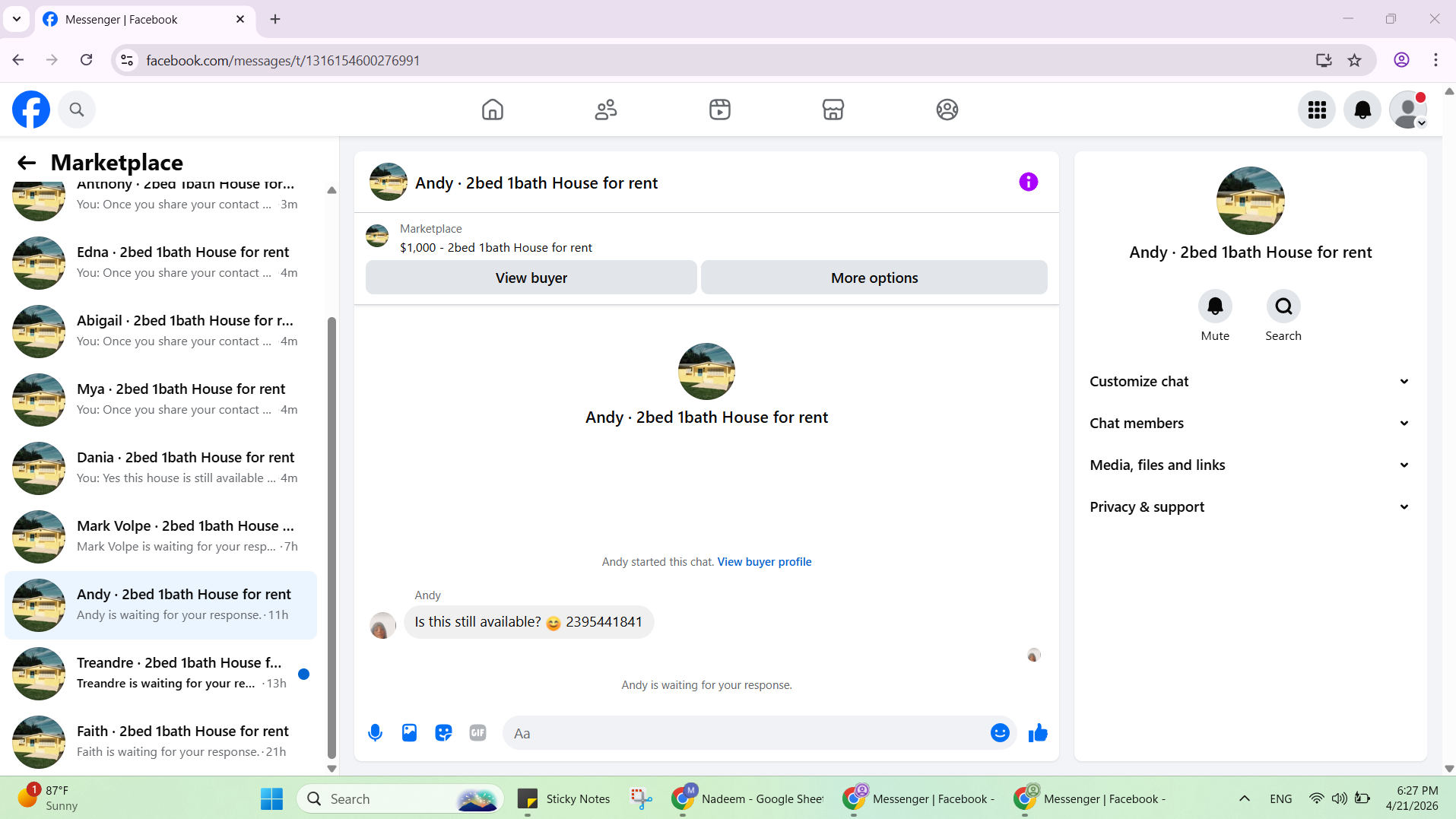Click the browser back arrow

[x=18, y=60]
